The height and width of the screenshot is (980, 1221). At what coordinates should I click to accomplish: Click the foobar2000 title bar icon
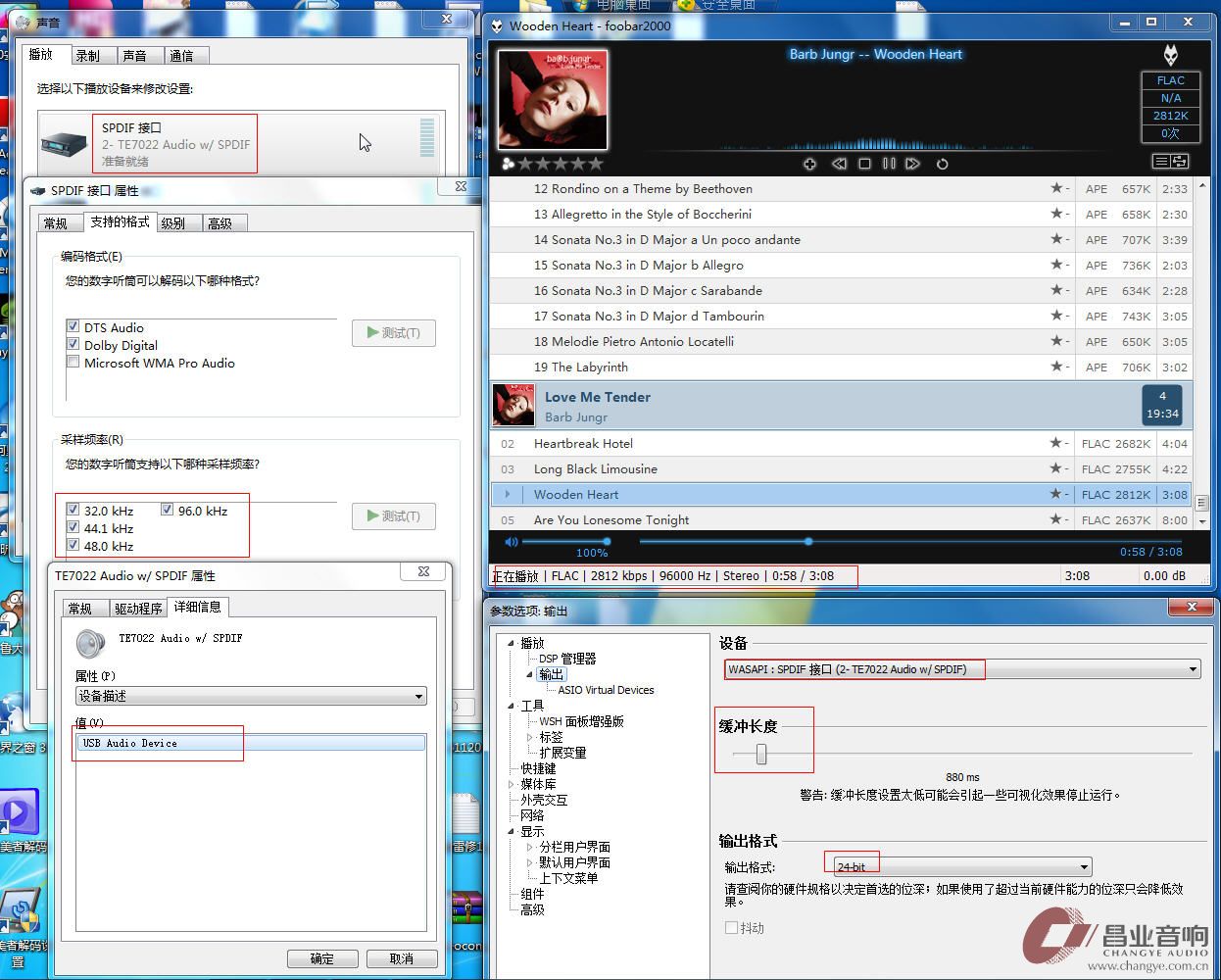coord(497,26)
